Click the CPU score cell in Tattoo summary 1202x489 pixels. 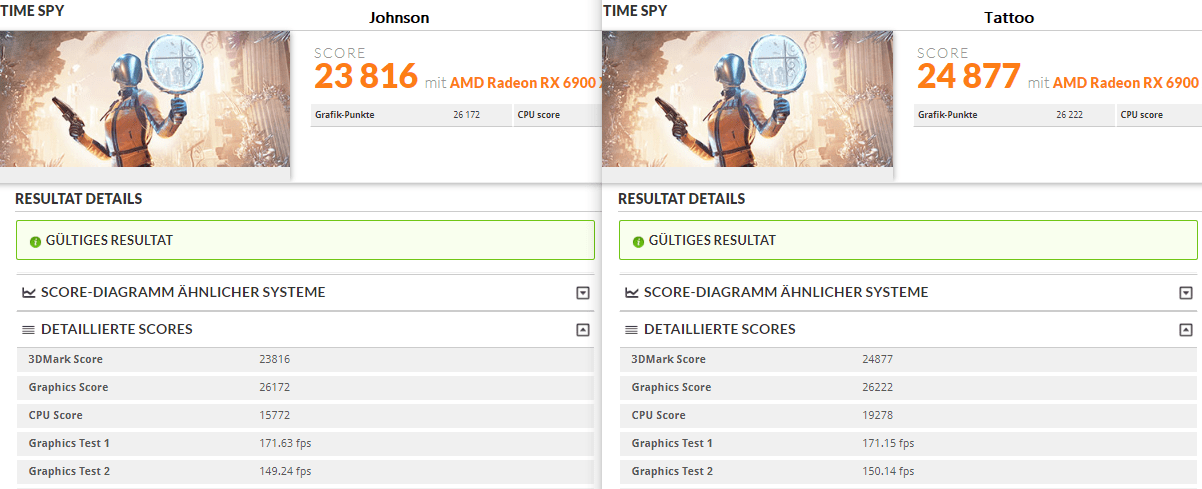tap(1159, 115)
